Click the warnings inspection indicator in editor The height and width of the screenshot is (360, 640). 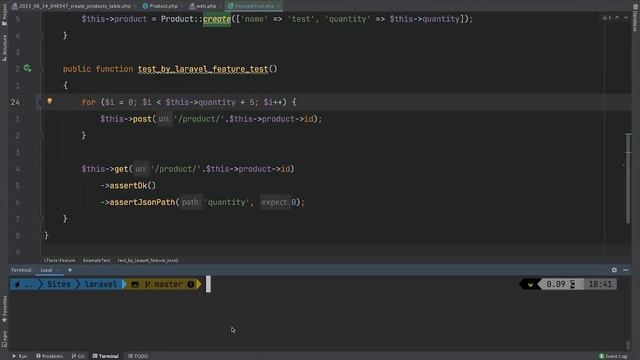coord(607,18)
